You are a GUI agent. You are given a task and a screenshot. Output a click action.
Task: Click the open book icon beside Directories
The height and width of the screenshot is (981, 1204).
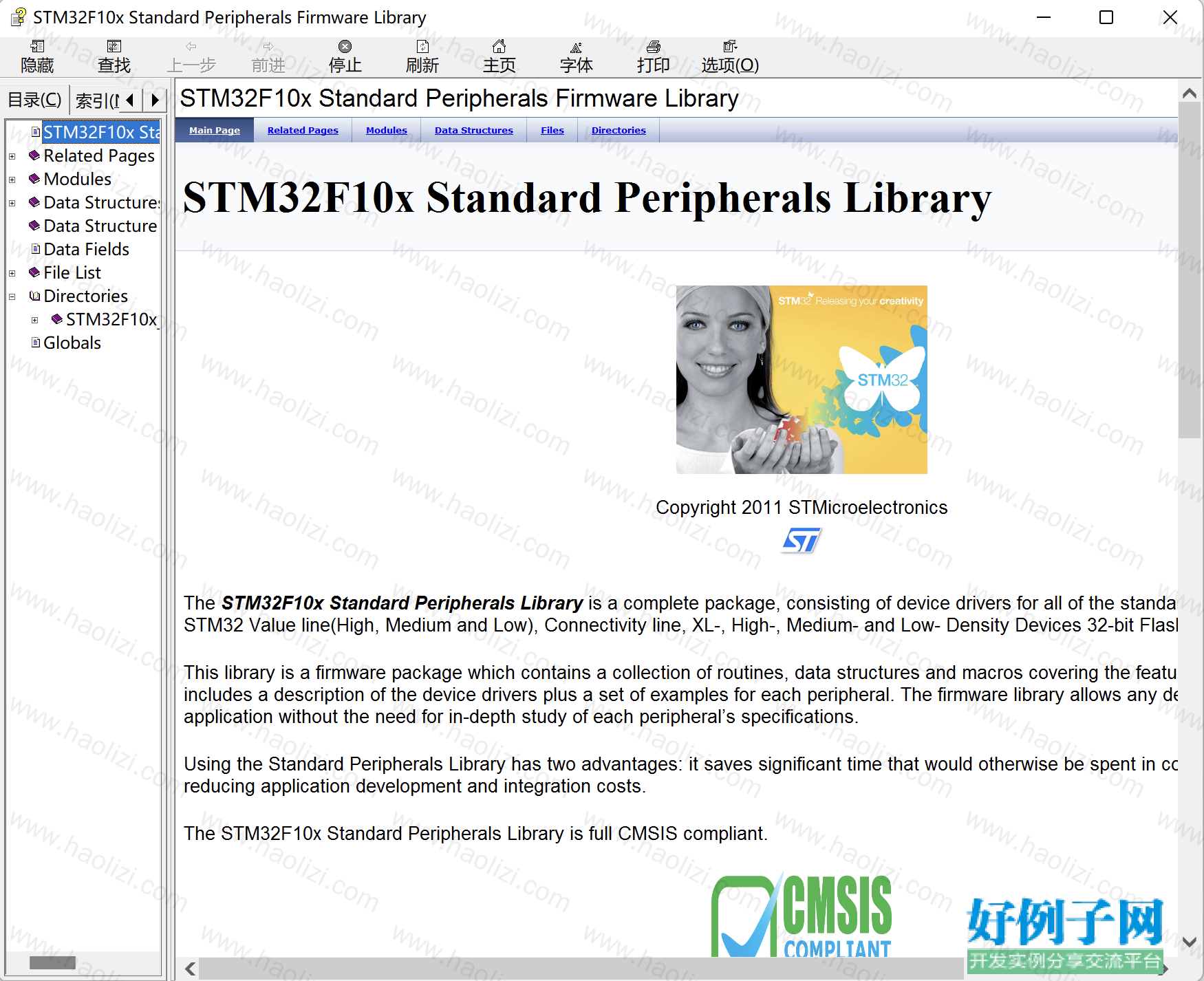tap(34, 296)
